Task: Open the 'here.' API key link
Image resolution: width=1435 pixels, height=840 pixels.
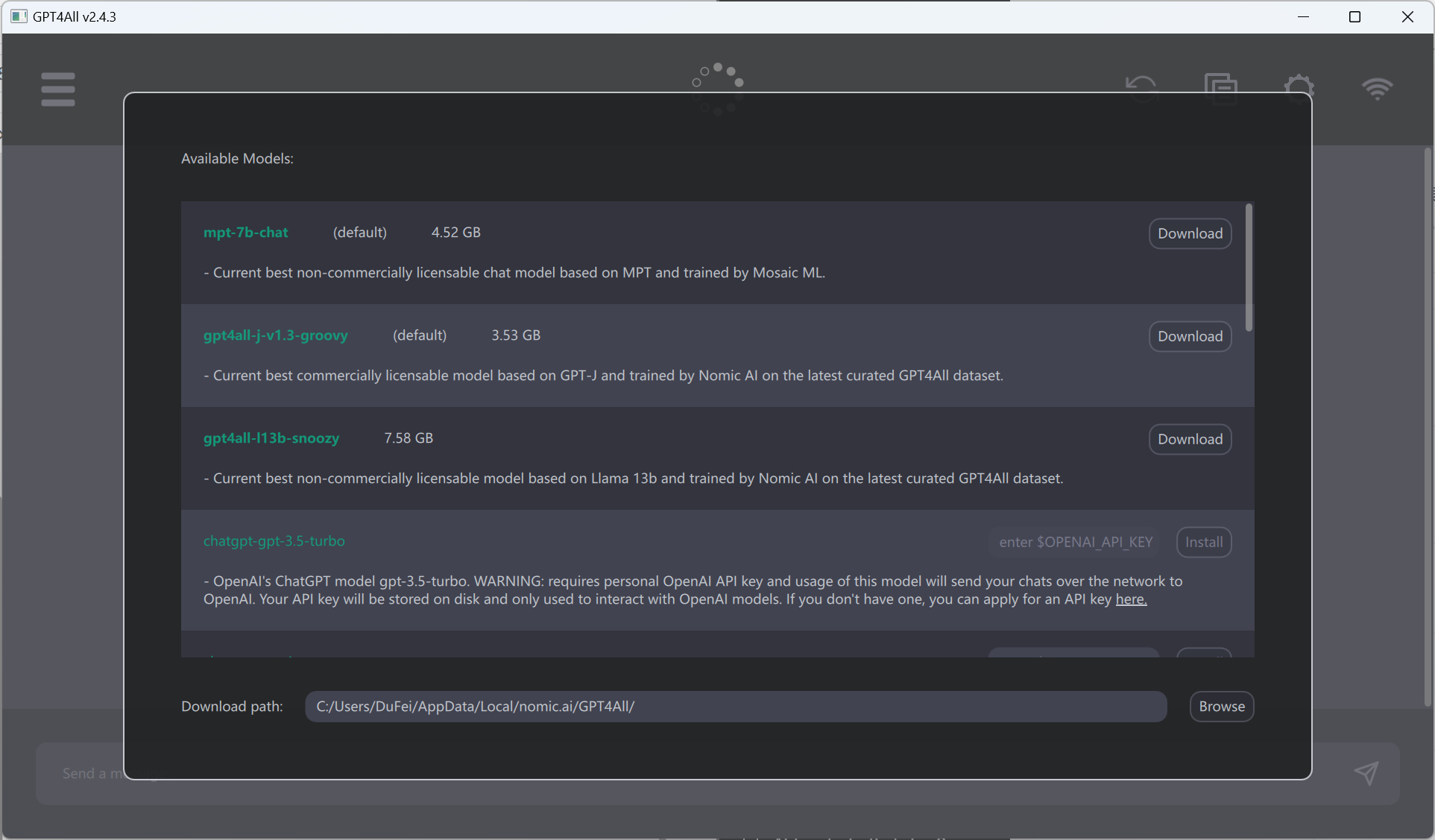Action: pos(1131,599)
